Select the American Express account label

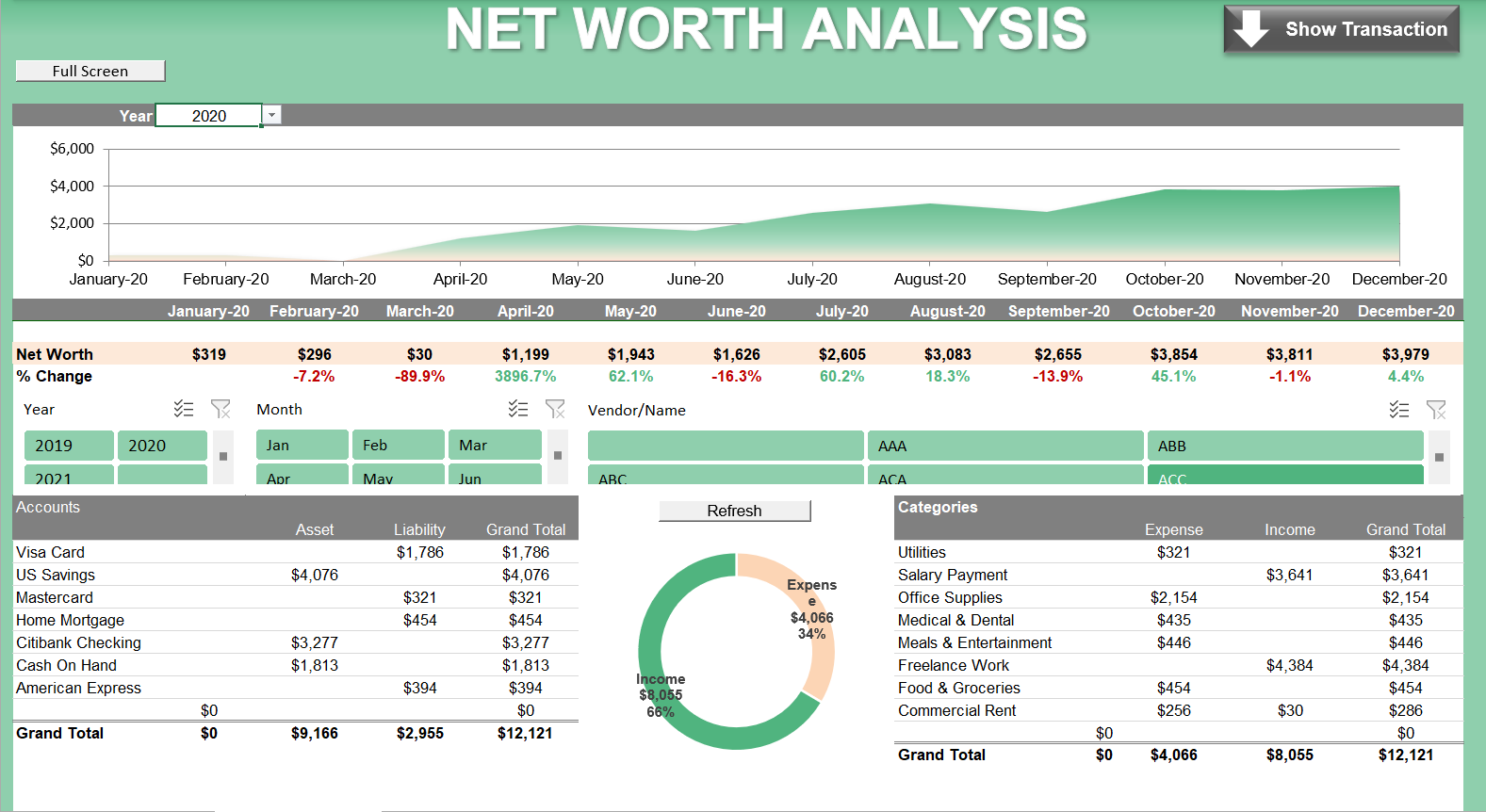78,688
